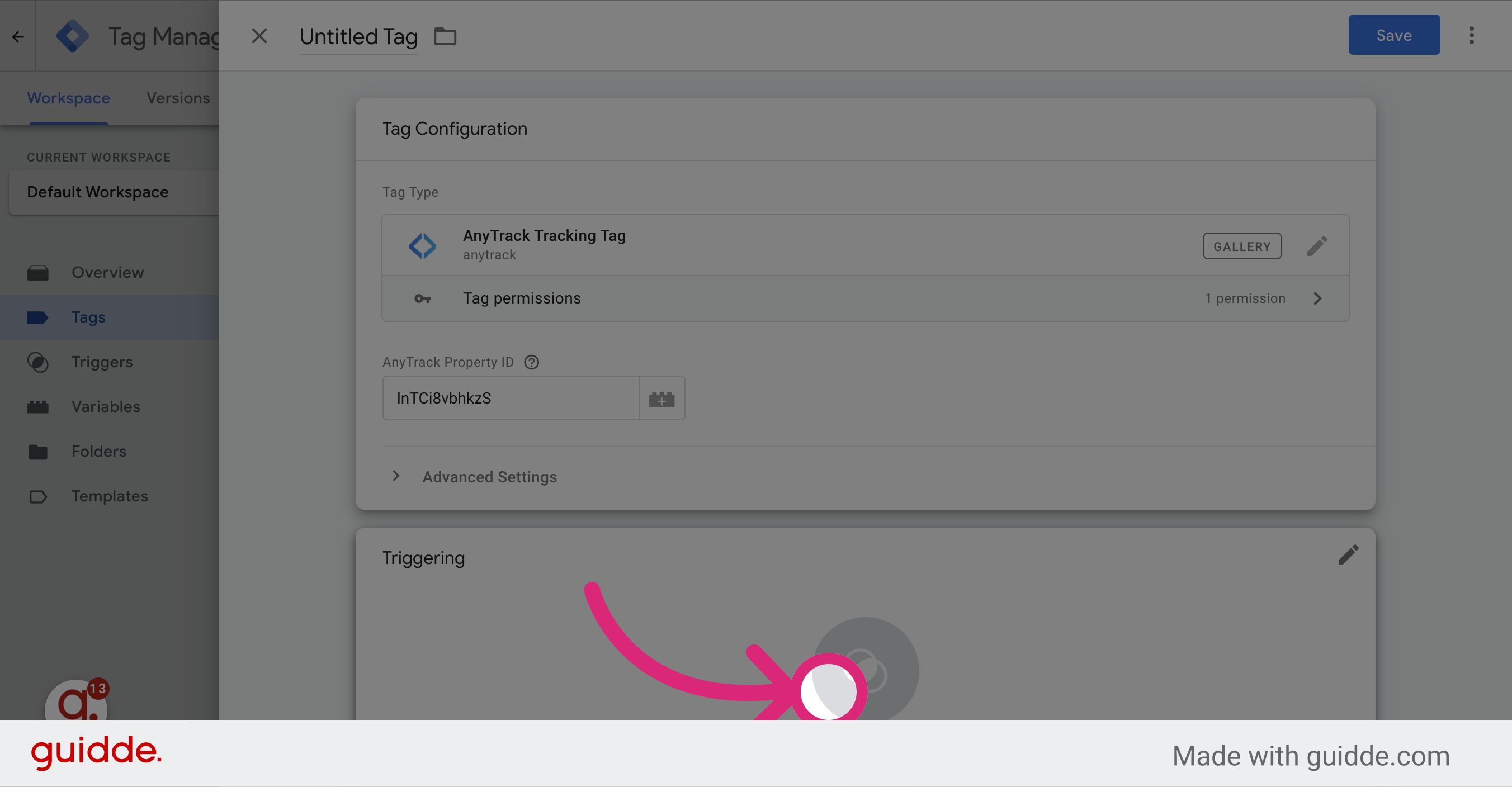Click the Folders icon in sidebar
The height and width of the screenshot is (787, 1512).
click(x=38, y=452)
